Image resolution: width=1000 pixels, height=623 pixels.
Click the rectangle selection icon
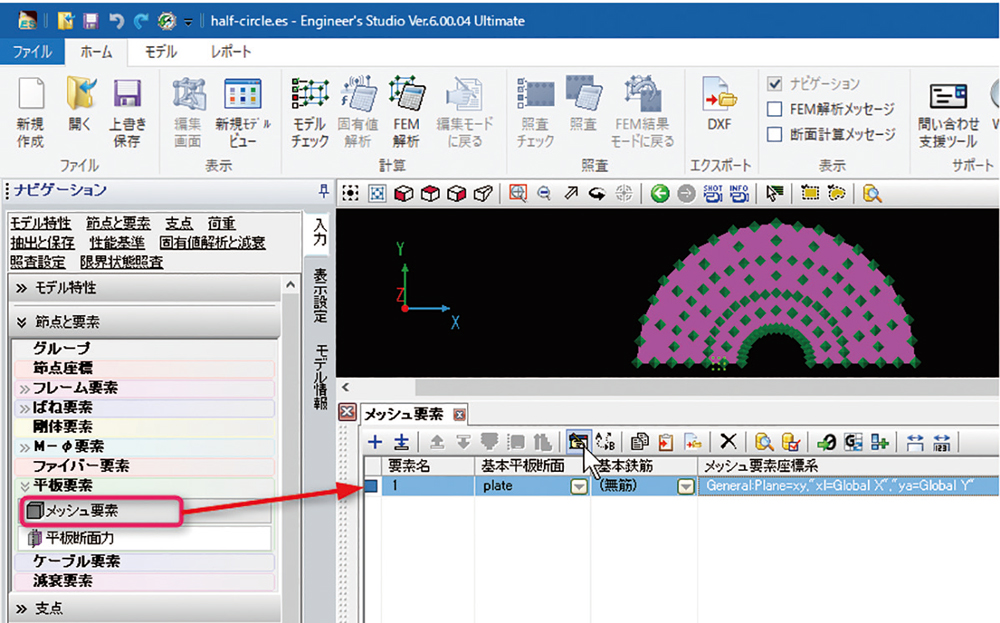tap(810, 193)
